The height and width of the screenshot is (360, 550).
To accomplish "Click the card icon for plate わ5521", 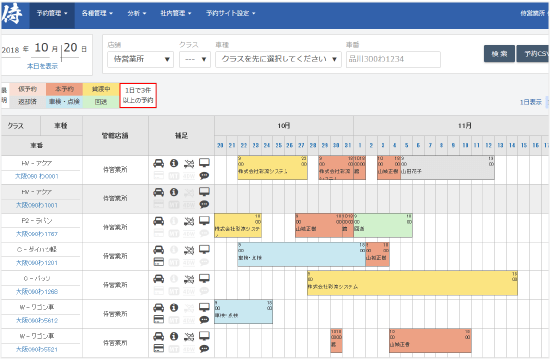I will (159, 348).
